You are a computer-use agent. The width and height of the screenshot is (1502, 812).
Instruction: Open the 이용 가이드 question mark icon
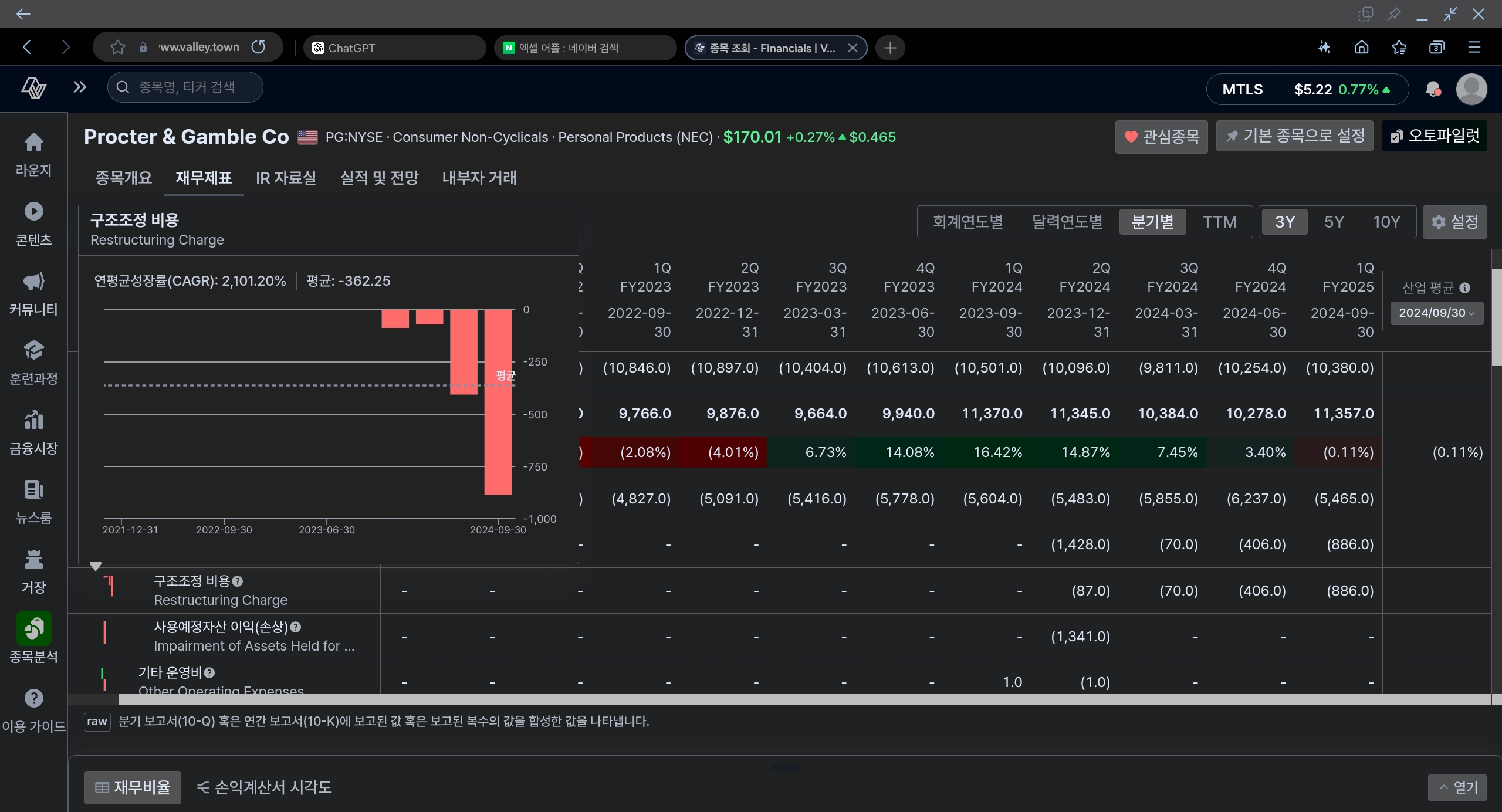pyautogui.click(x=33, y=698)
